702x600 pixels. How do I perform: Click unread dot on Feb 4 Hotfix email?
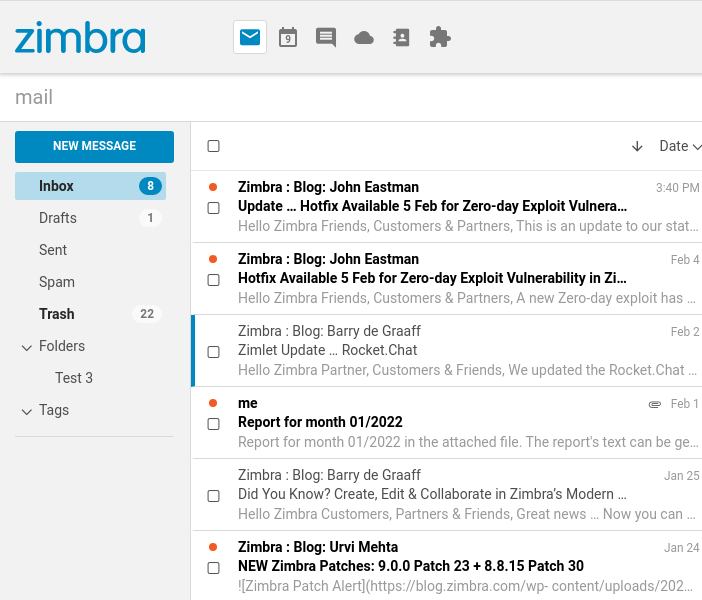click(x=213, y=259)
